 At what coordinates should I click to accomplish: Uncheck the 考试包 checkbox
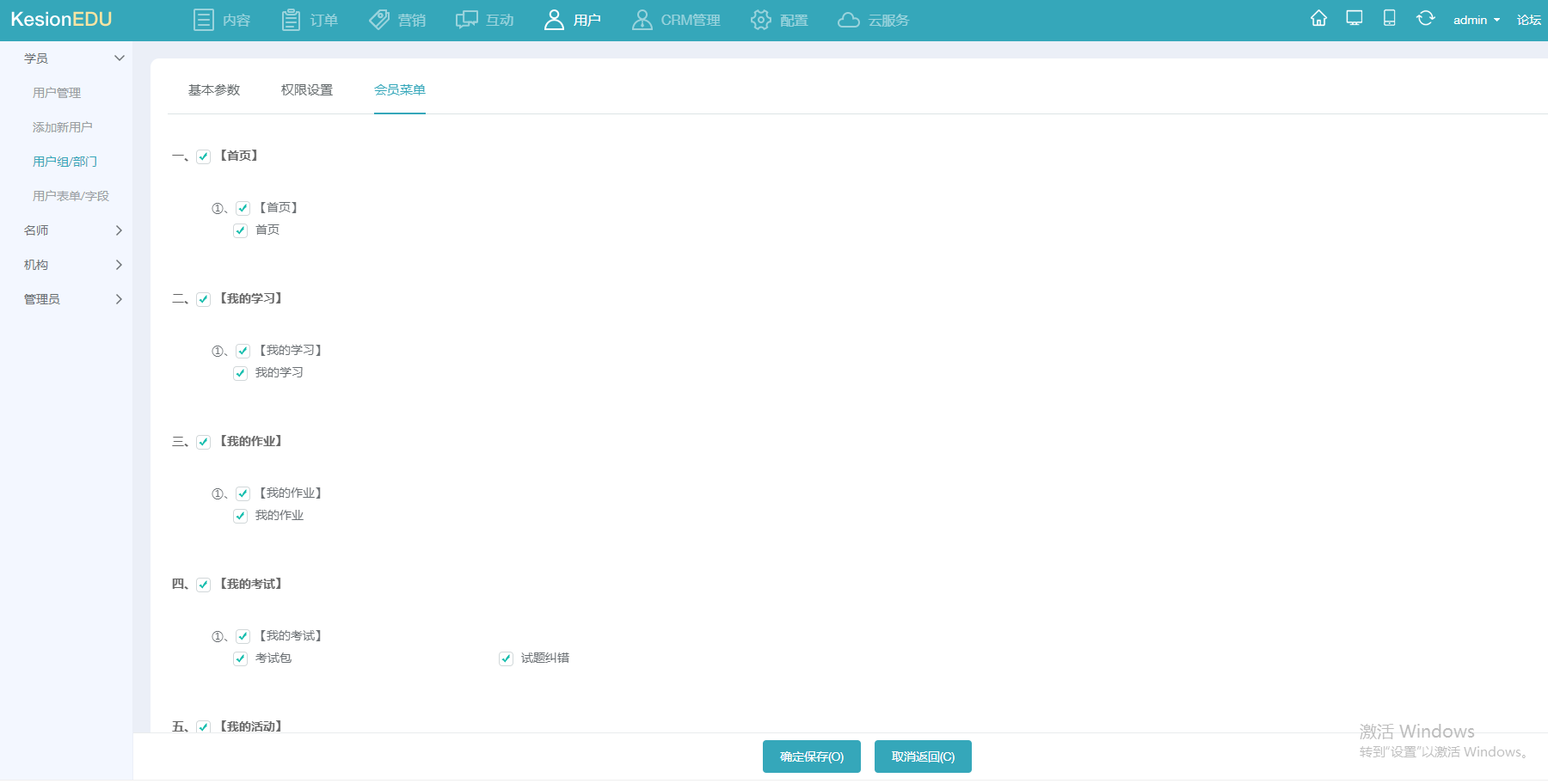click(x=241, y=658)
